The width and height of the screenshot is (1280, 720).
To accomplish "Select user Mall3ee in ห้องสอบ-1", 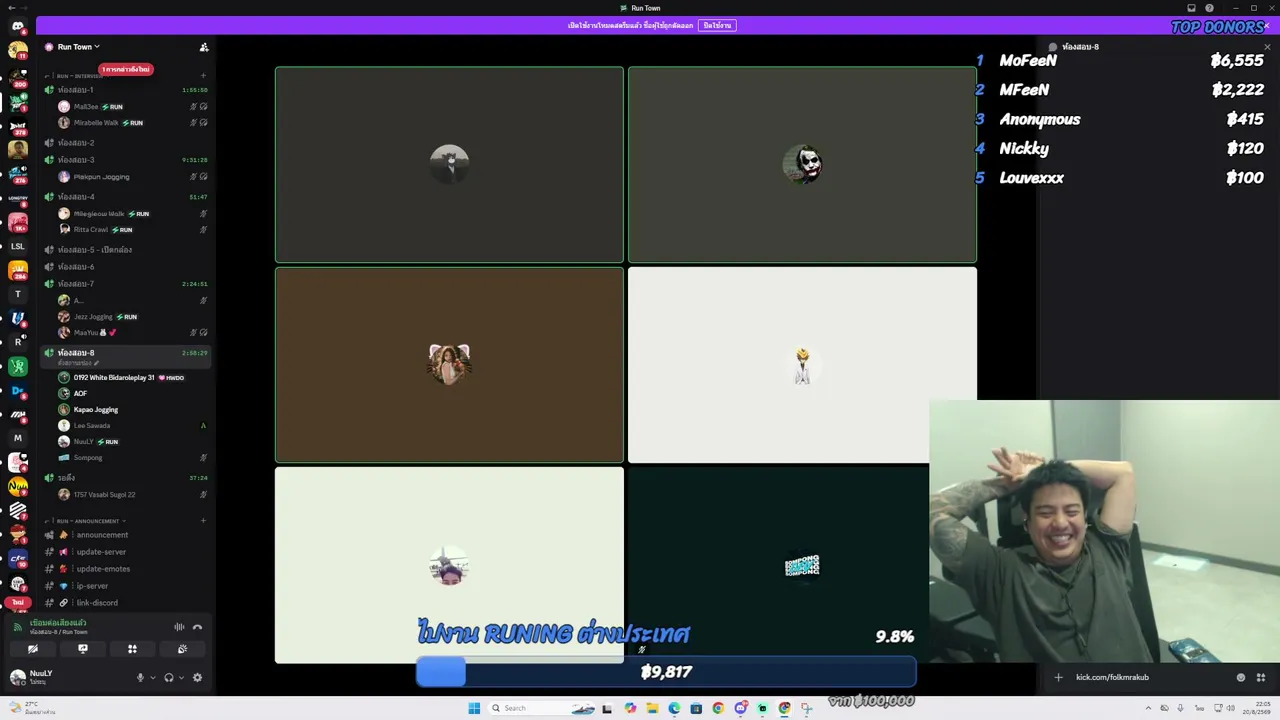I will pos(133,107).
